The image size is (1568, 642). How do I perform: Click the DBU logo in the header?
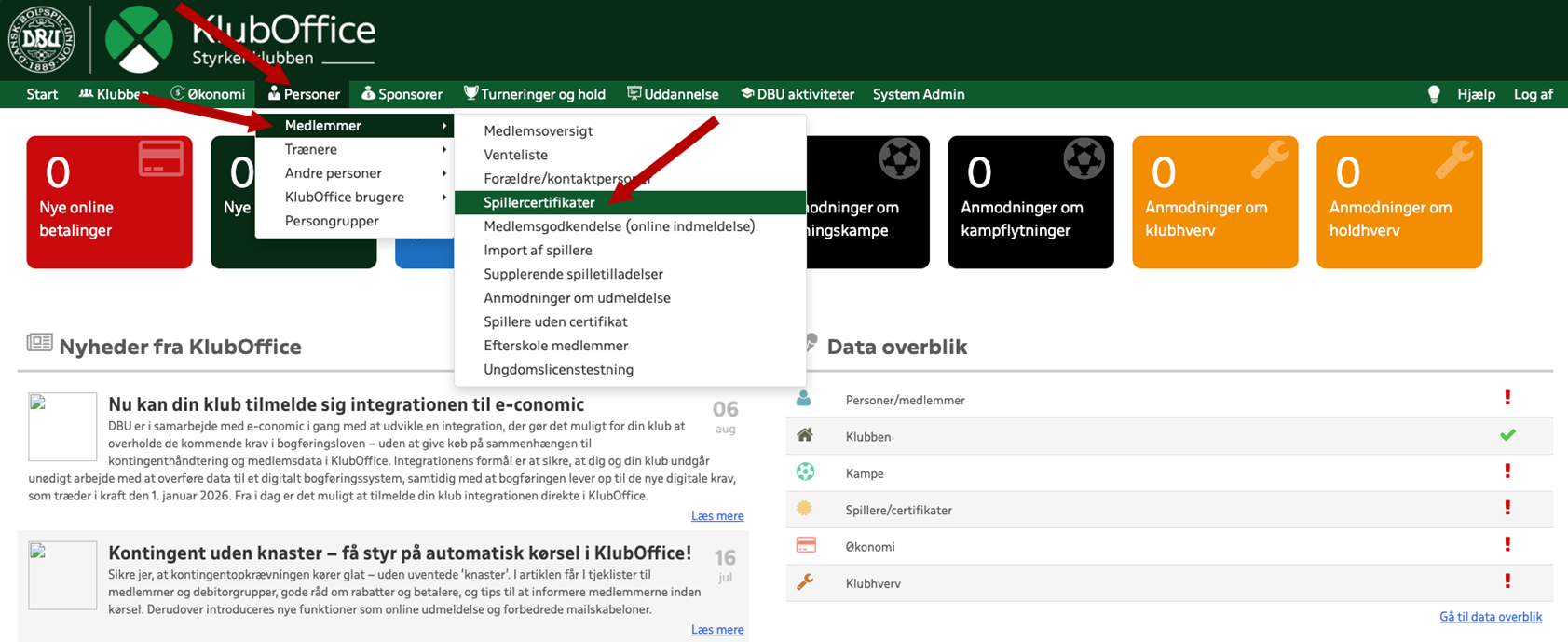(41, 39)
